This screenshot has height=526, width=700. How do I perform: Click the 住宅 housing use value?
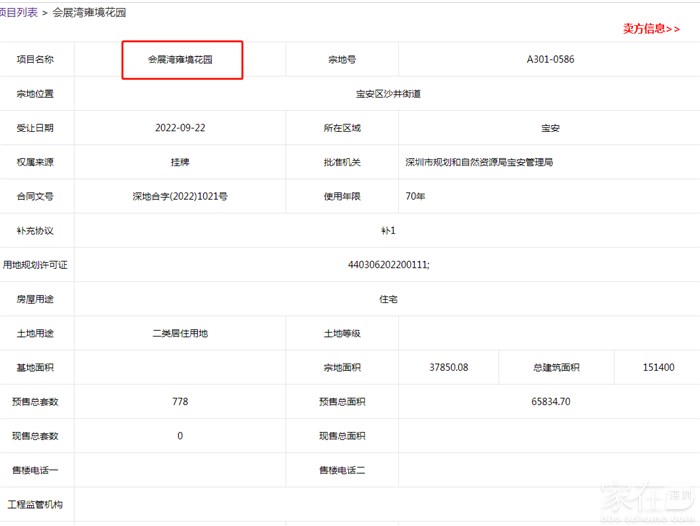(388, 299)
